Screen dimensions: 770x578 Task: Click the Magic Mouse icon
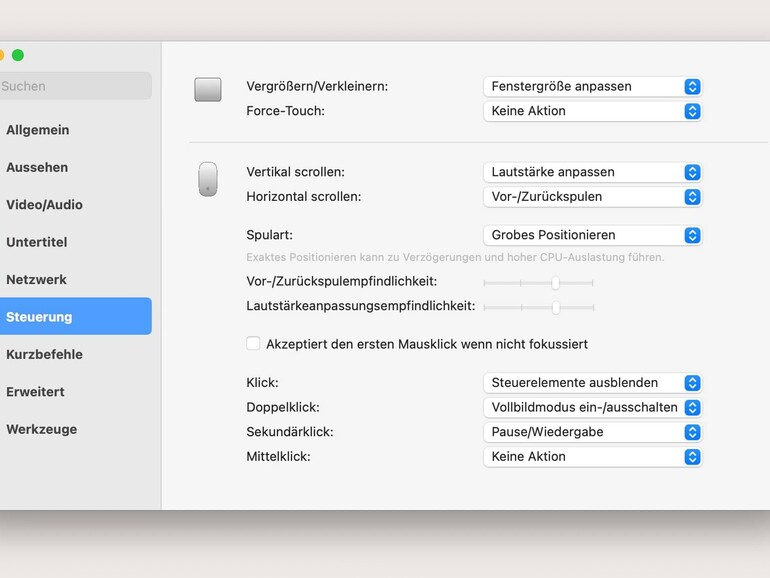tap(207, 179)
